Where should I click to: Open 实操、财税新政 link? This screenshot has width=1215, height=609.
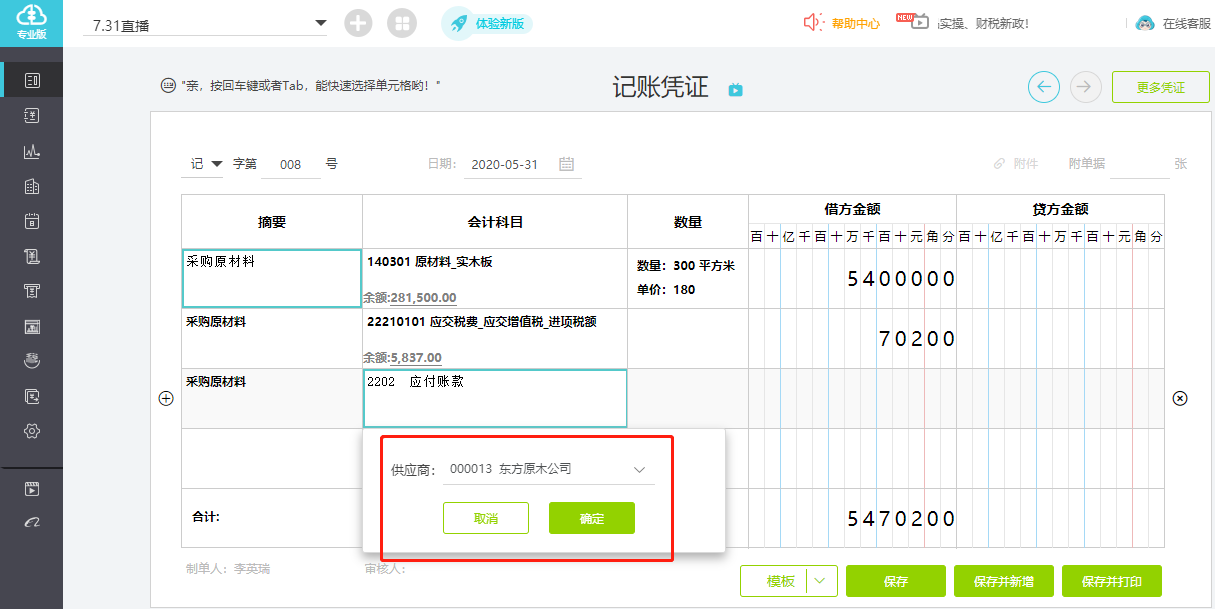click(x=983, y=23)
